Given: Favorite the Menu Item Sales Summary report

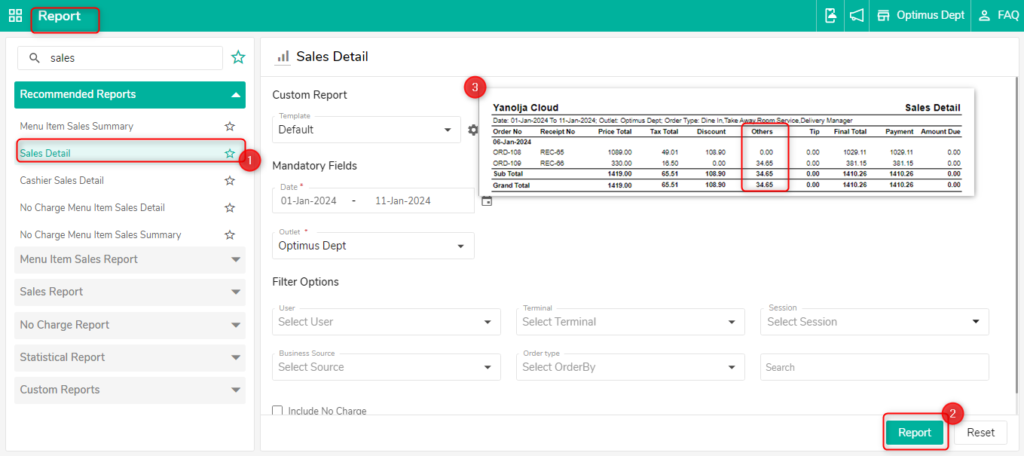Looking at the screenshot, I should pos(229,126).
